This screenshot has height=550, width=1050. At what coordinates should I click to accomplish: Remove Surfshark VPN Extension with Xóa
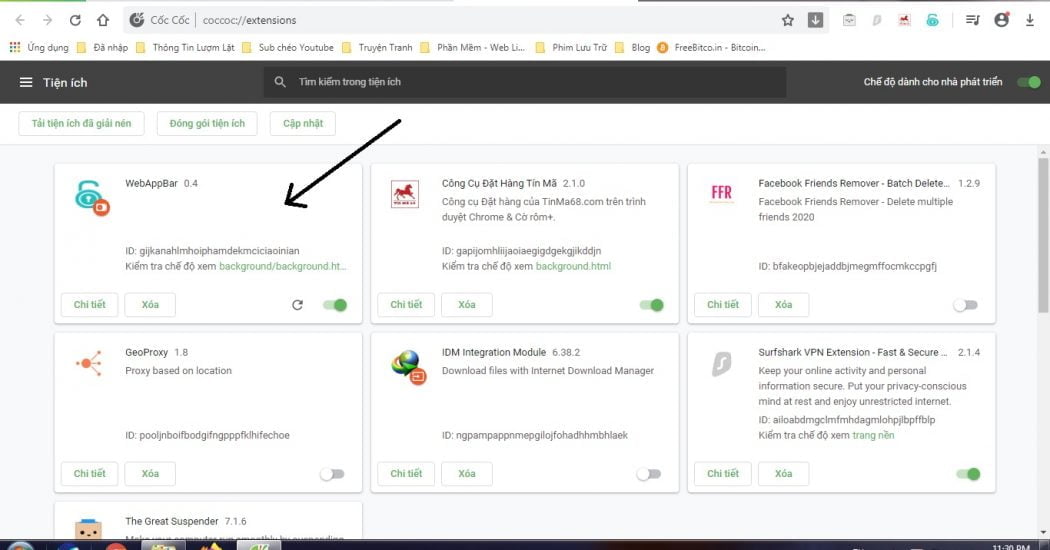[x=783, y=474]
